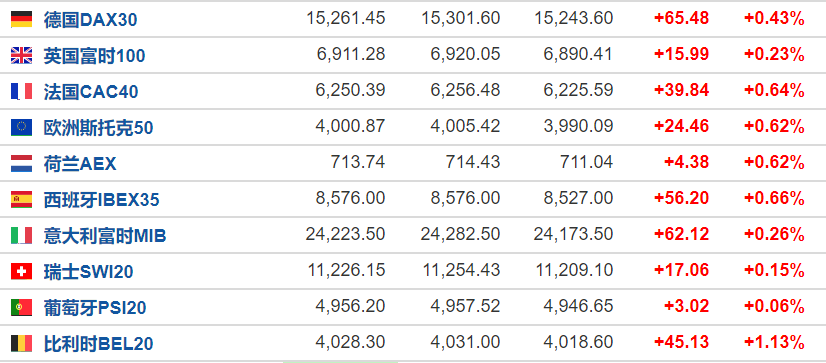Image resolution: width=826 pixels, height=363 pixels.
Task: Click the Netherlands flag icon
Action: click(x=22, y=163)
